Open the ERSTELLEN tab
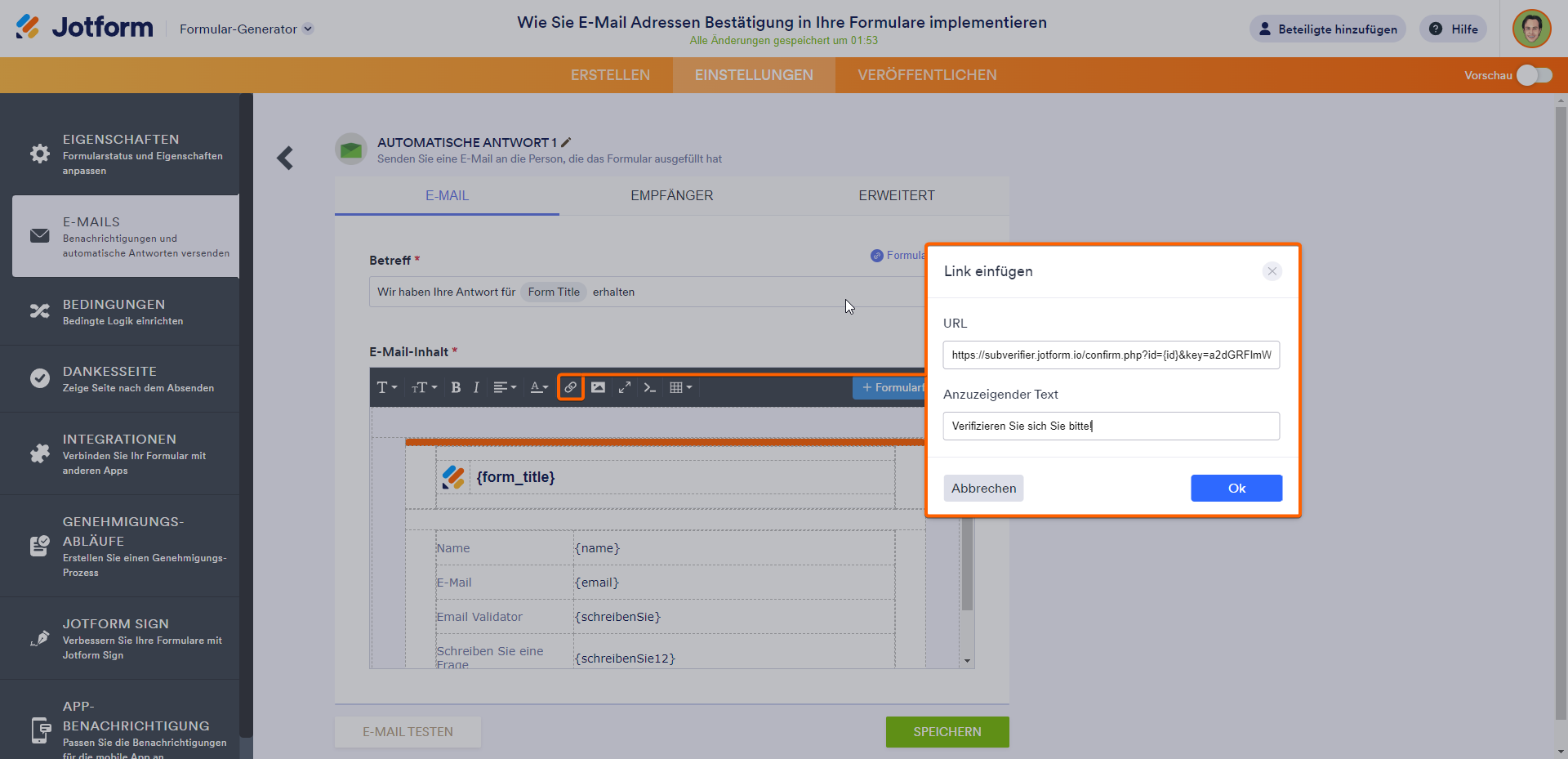This screenshot has height=759, width=1568. [610, 75]
